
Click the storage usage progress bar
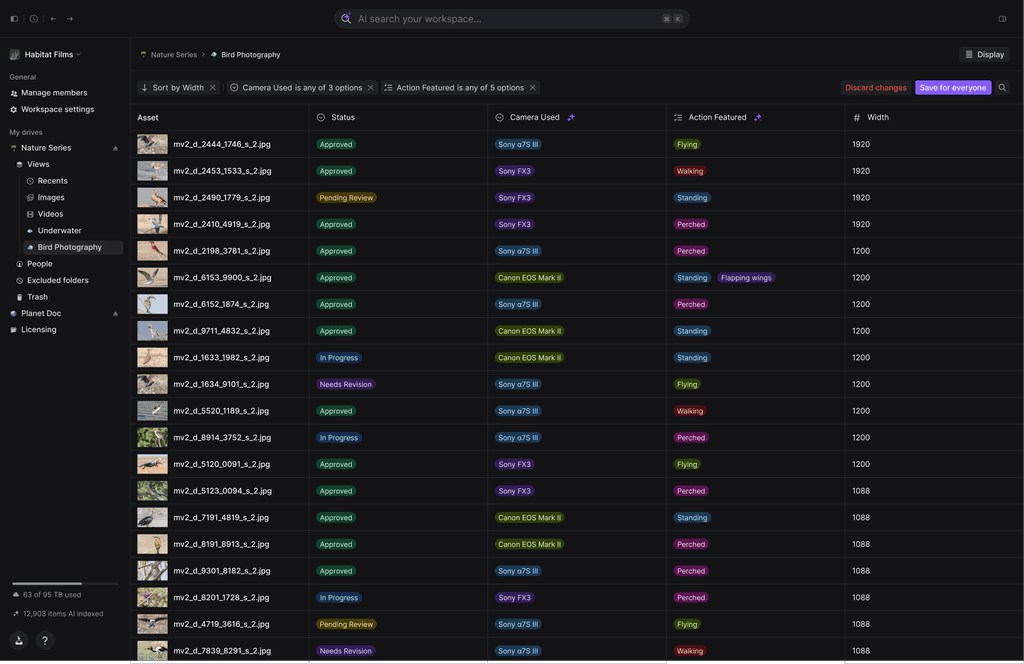tap(63, 584)
